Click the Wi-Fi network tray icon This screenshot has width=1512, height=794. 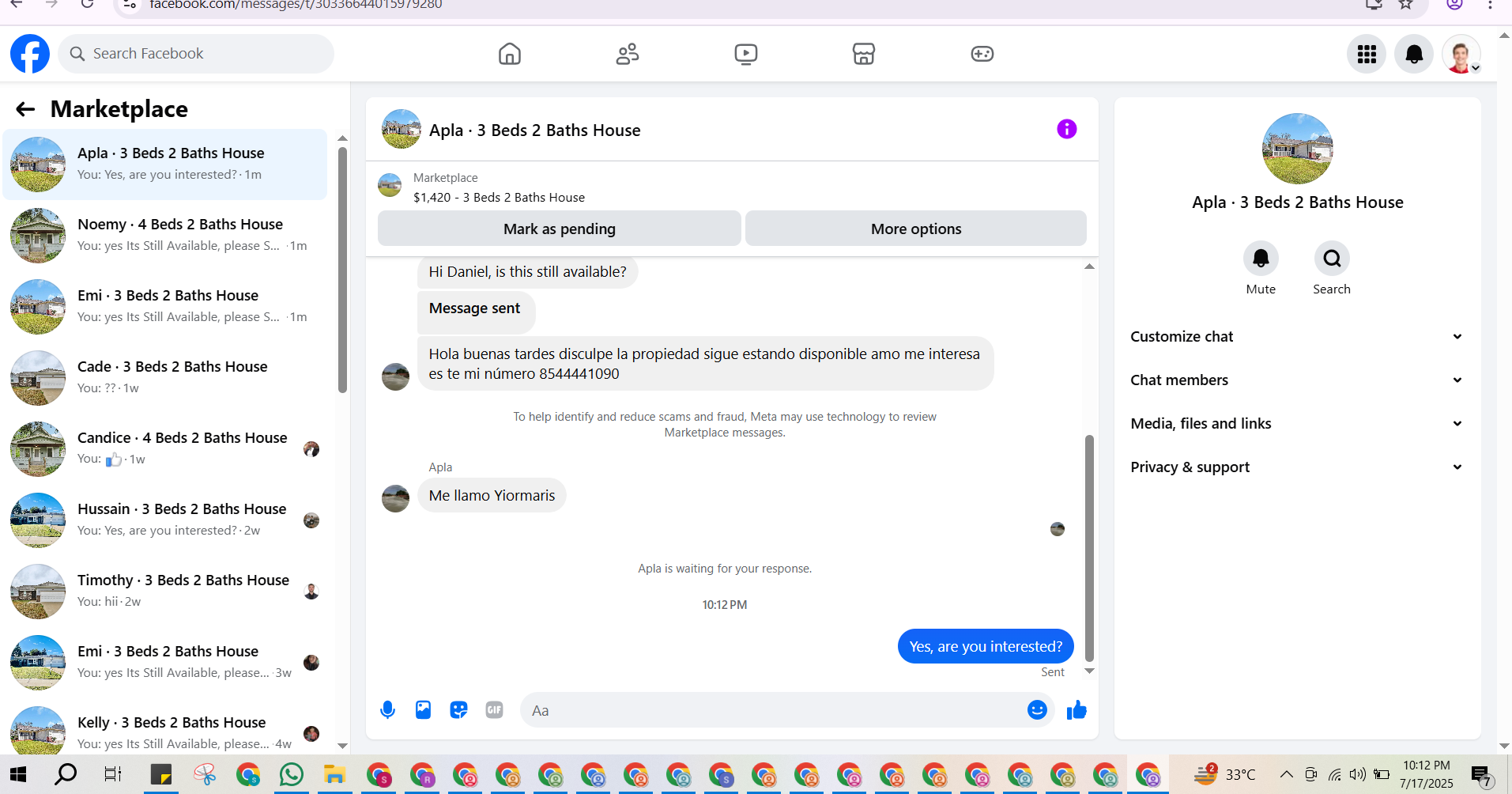click(1335, 774)
